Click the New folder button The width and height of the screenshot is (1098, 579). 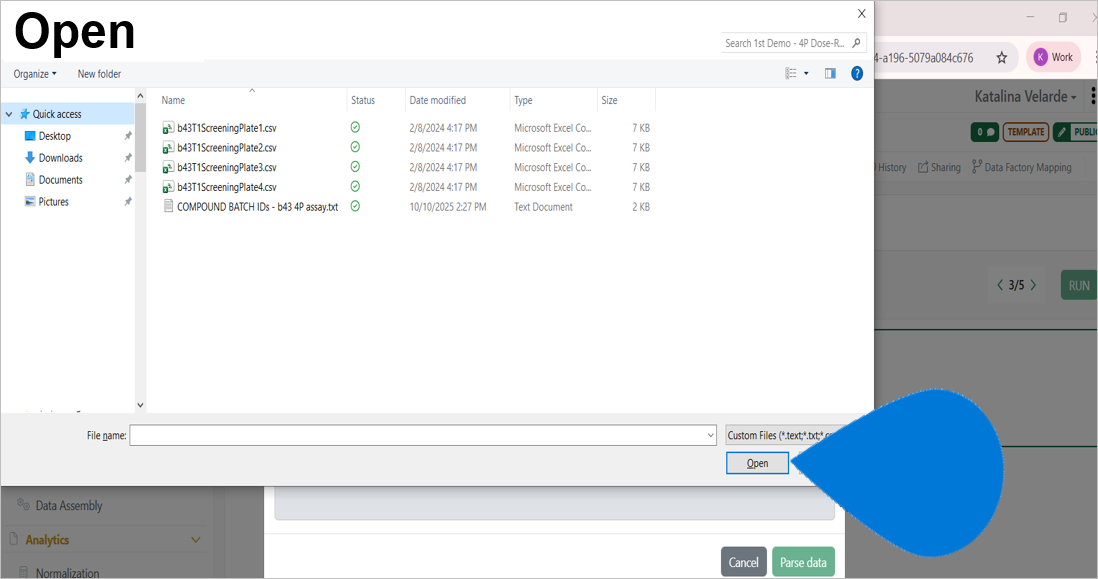(99, 74)
